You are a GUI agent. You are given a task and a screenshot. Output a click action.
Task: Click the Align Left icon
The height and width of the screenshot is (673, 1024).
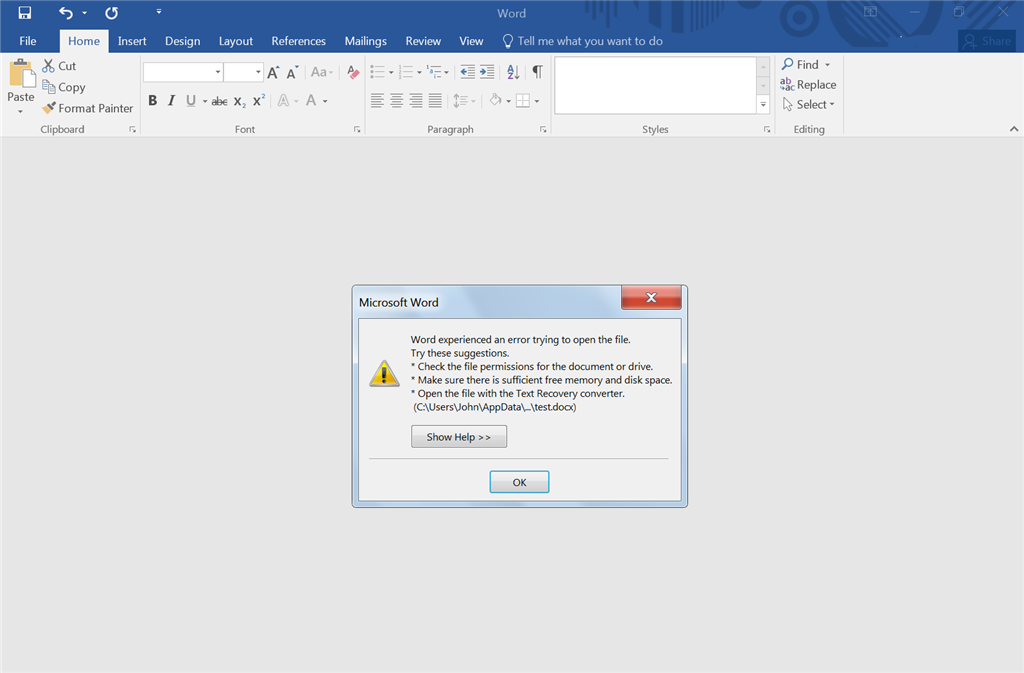(x=377, y=101)
